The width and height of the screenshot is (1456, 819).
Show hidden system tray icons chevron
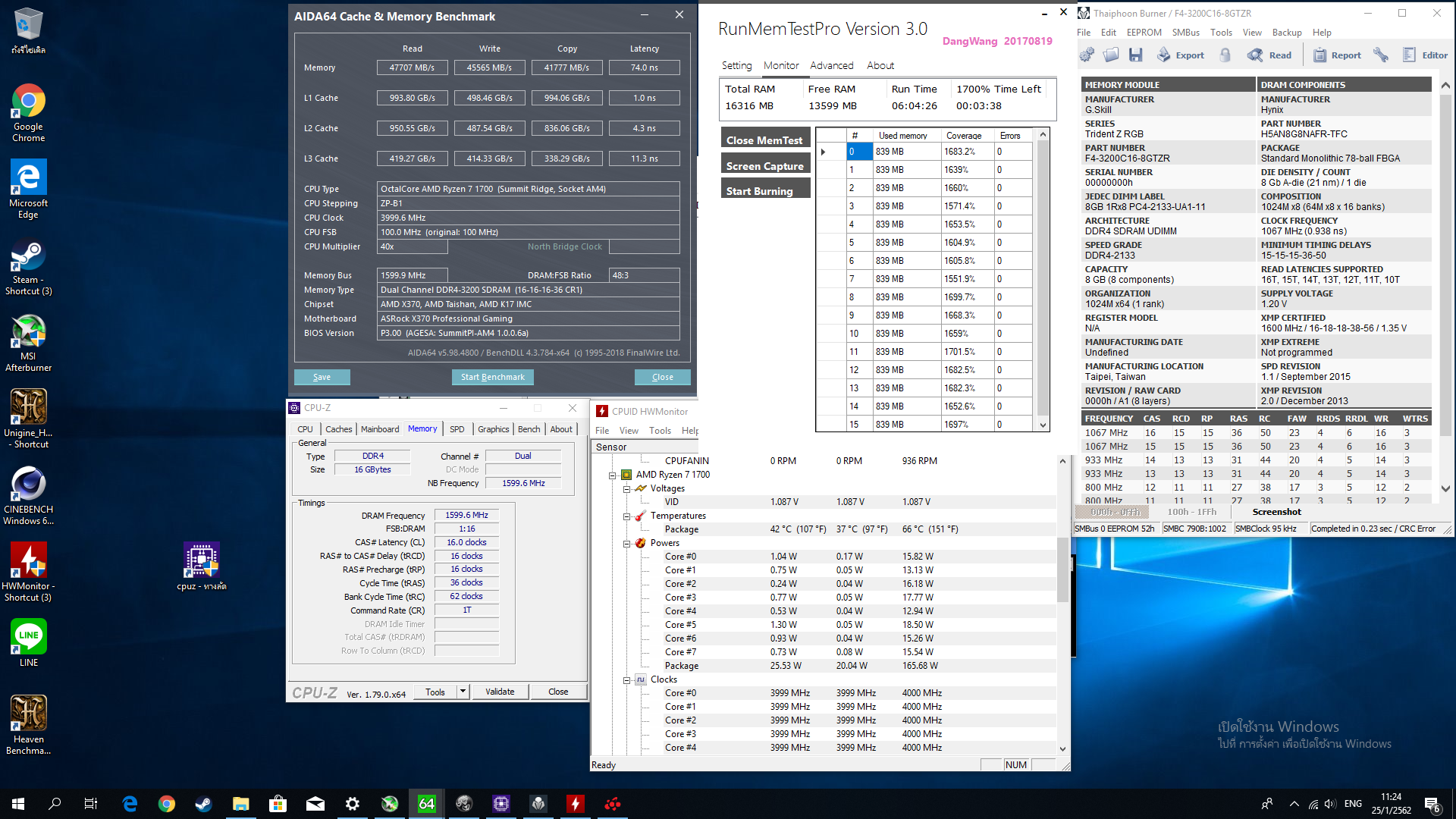pyautogui.click(x=1294, y=804)
